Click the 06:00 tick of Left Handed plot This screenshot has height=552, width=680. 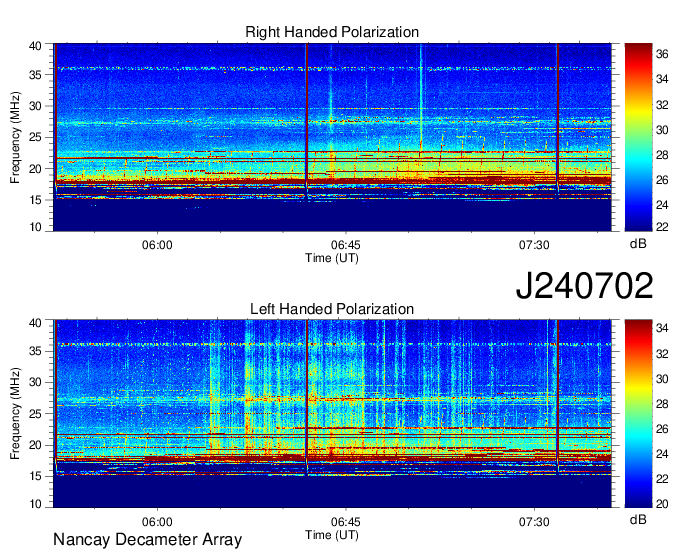(157, 522)
